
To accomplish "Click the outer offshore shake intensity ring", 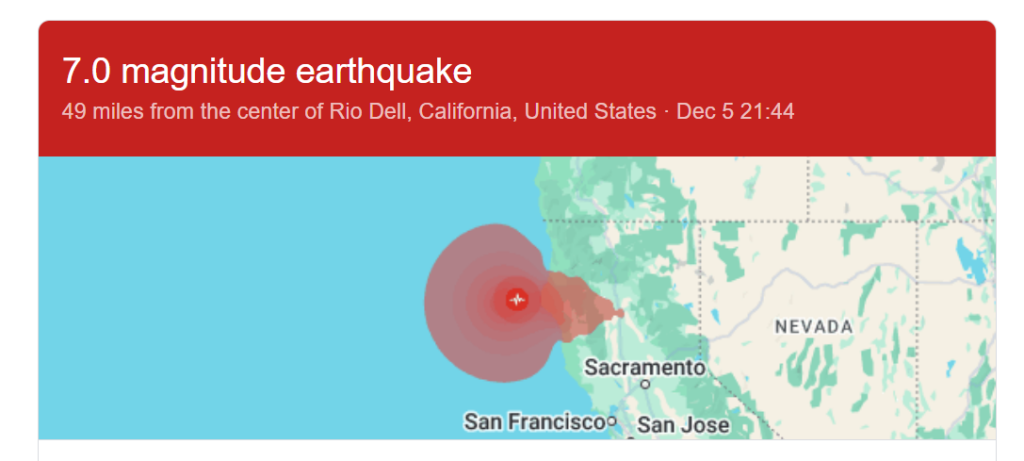I will click(x=450, y=300).
